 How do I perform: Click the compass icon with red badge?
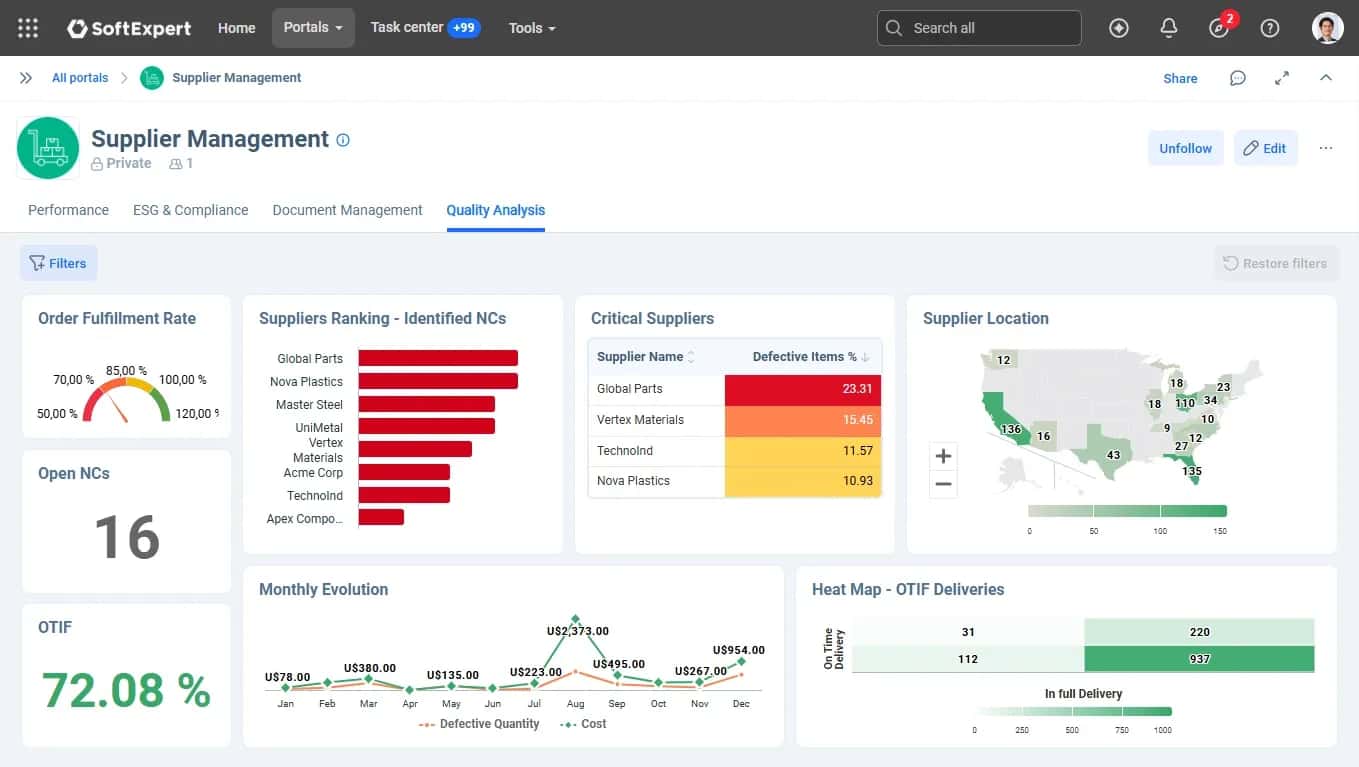coord(1219,28)
